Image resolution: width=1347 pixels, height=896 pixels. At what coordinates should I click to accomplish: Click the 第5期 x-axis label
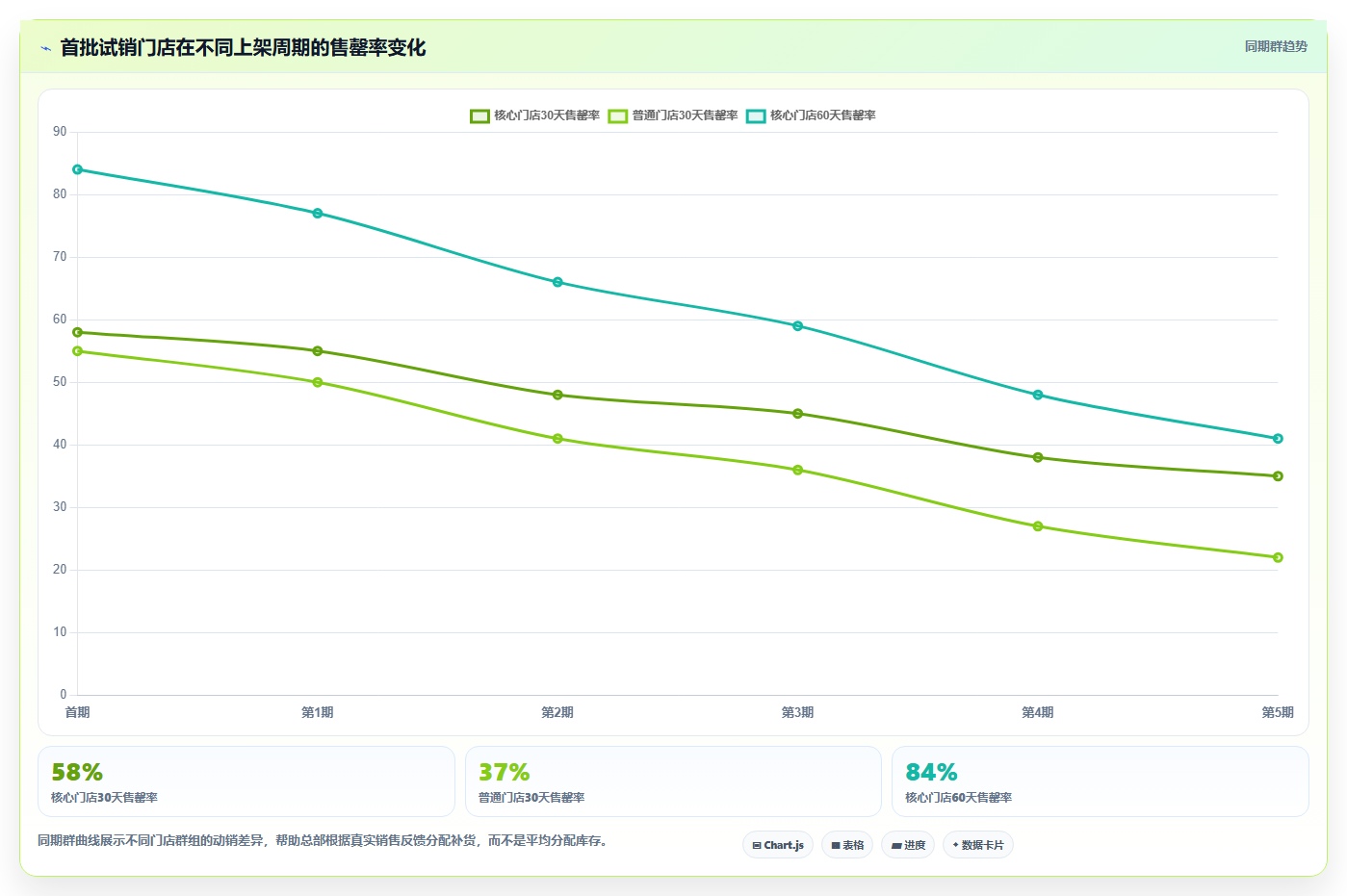coord(1278,712)
